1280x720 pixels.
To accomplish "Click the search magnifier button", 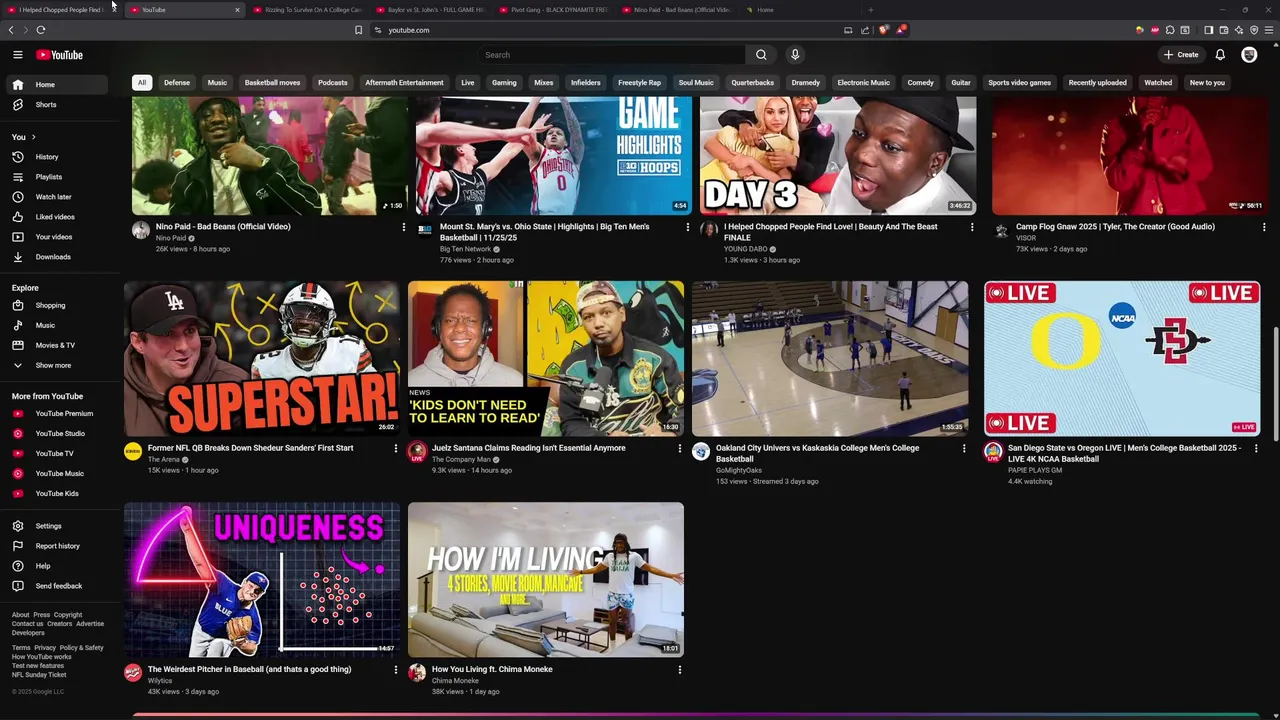I will pyautogui.click(x=761, y=55).
